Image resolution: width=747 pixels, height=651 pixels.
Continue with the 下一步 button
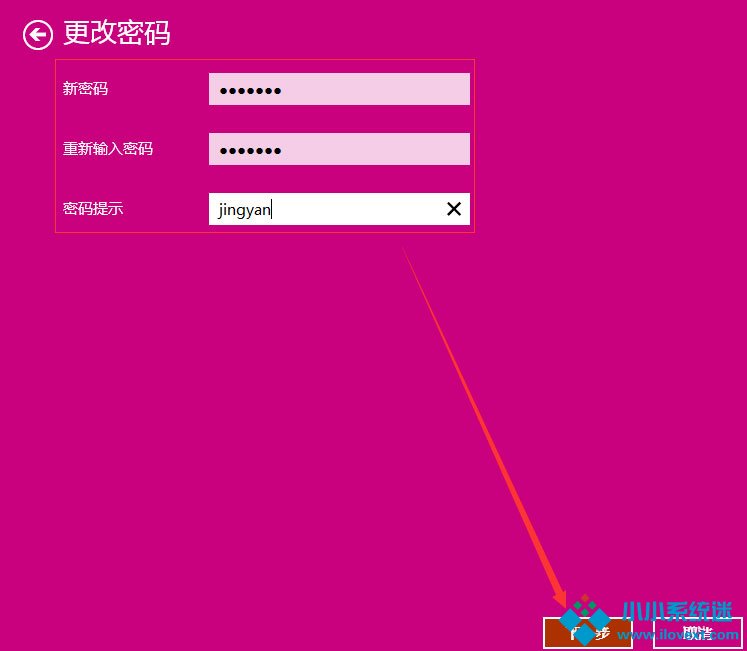pos(588,633)
